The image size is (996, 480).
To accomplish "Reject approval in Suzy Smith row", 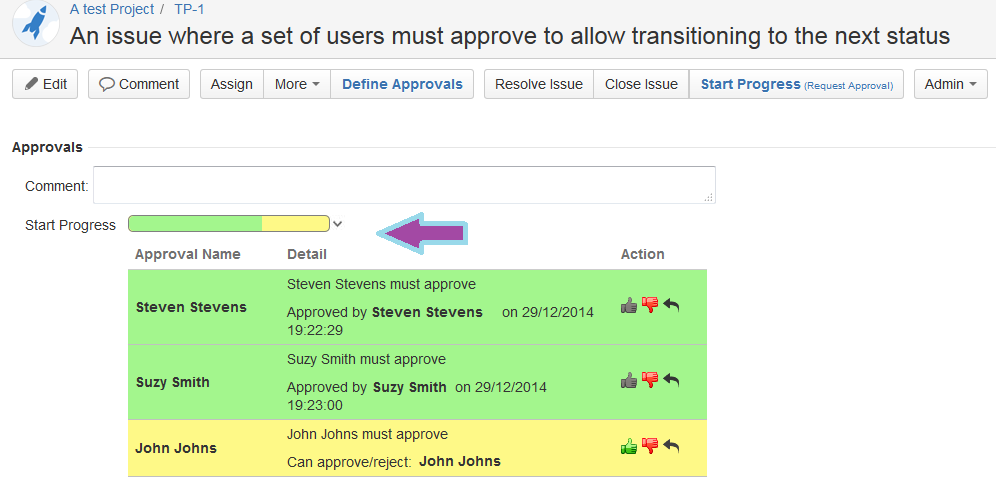I will tap(650, 380).
